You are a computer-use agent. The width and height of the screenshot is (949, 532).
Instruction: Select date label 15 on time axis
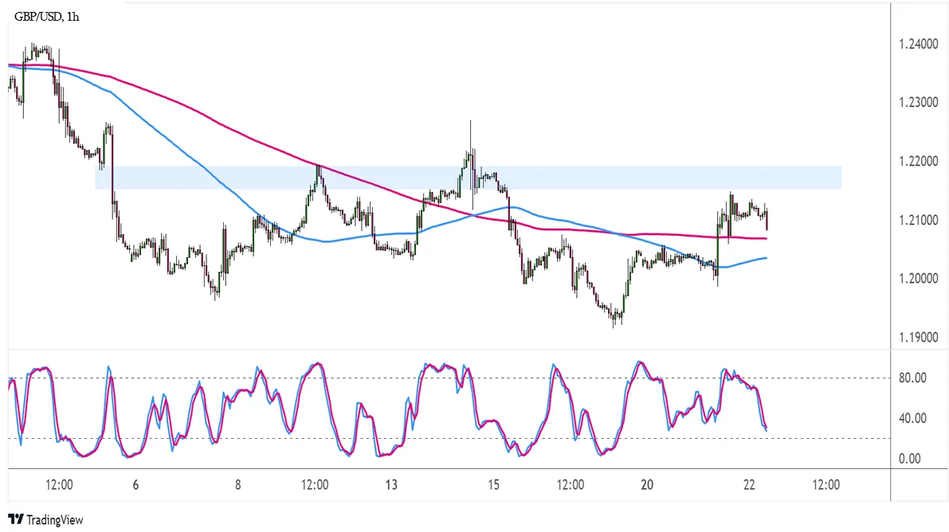coord(494,485)
